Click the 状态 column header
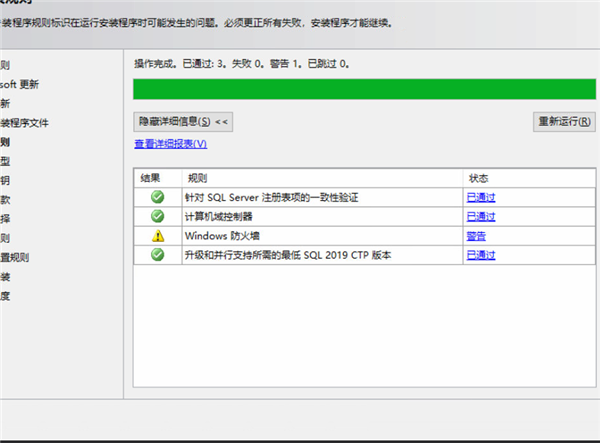Image resolution: width=600 pixels, height=443 pixels. (476, 178)
